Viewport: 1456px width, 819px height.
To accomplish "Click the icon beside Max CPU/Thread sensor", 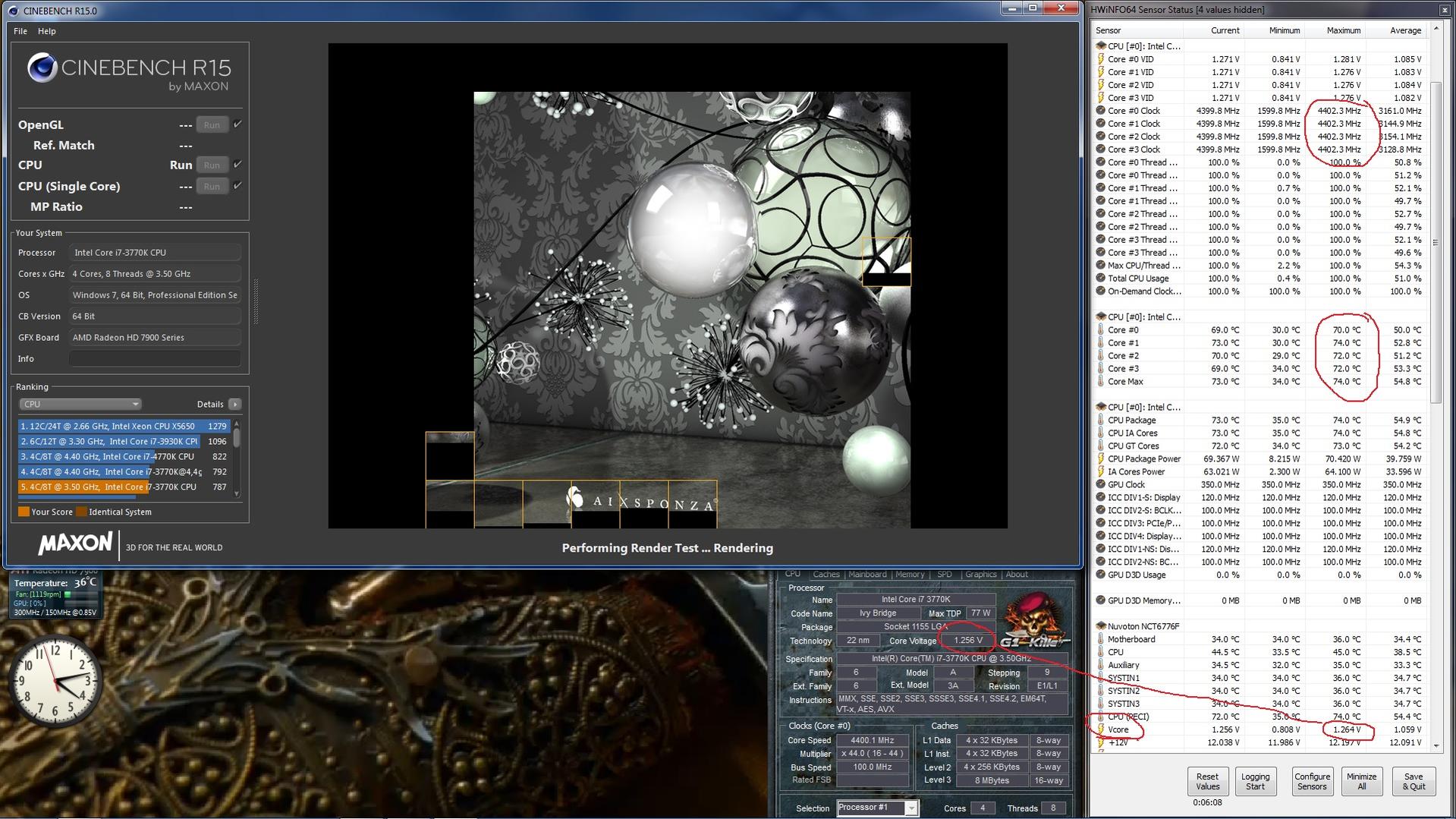I will click(1100, 266).
